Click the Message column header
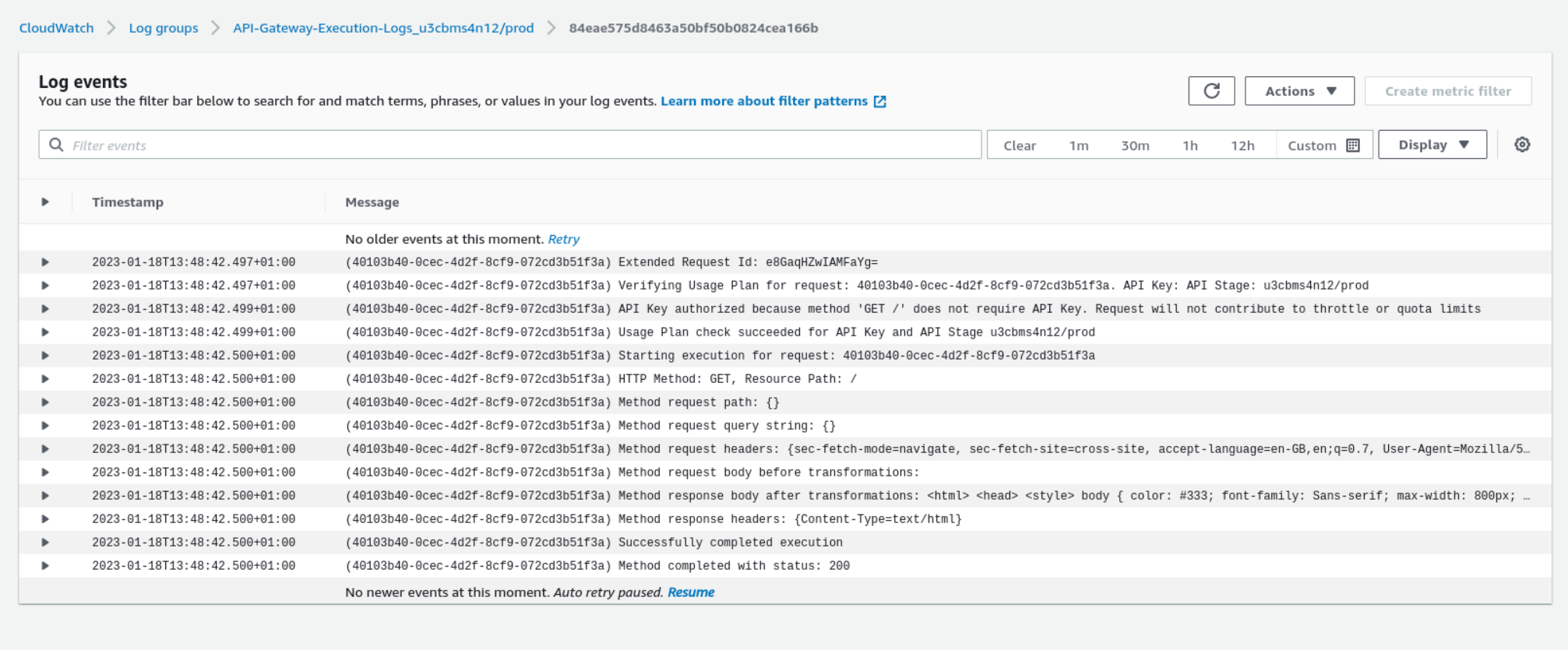This screenshot has width=1568, height=650. 372,202
